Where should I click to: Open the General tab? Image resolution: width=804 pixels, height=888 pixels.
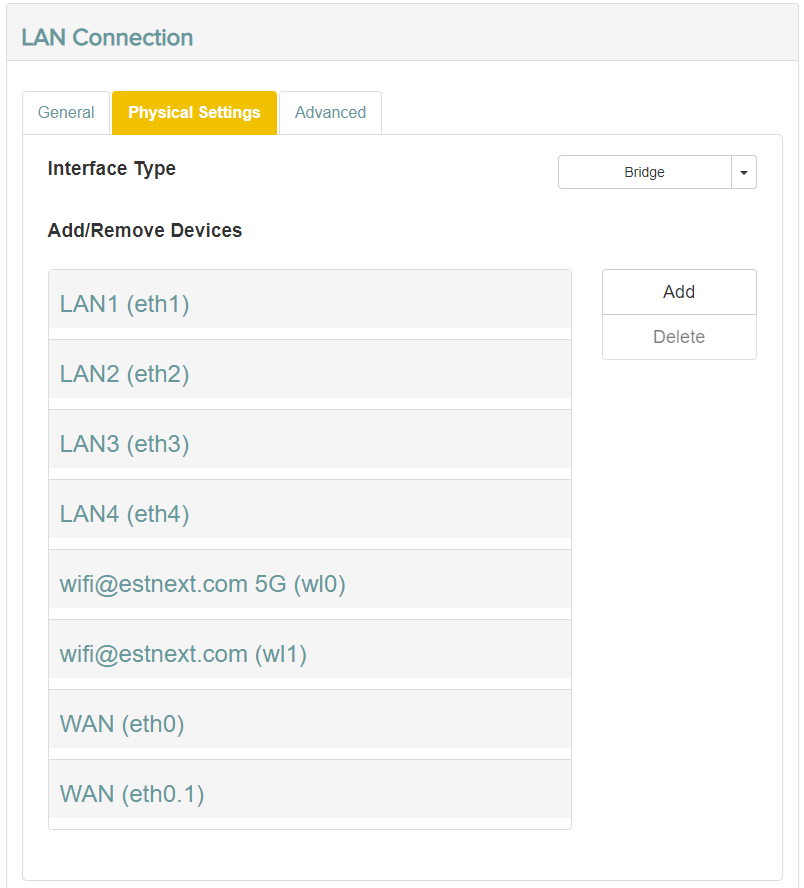[x=66, y=113]
